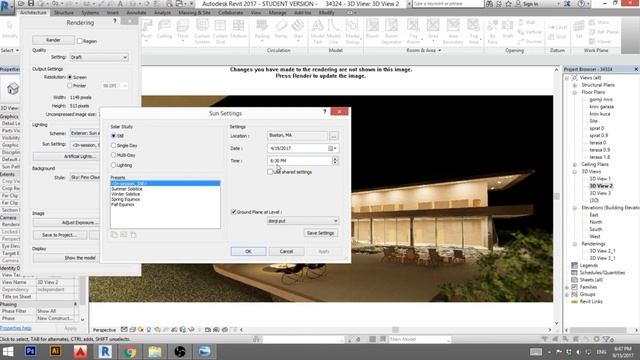Confirm Sun Settings with OK
Screen dimensions: 640x360
pos(248,251)
